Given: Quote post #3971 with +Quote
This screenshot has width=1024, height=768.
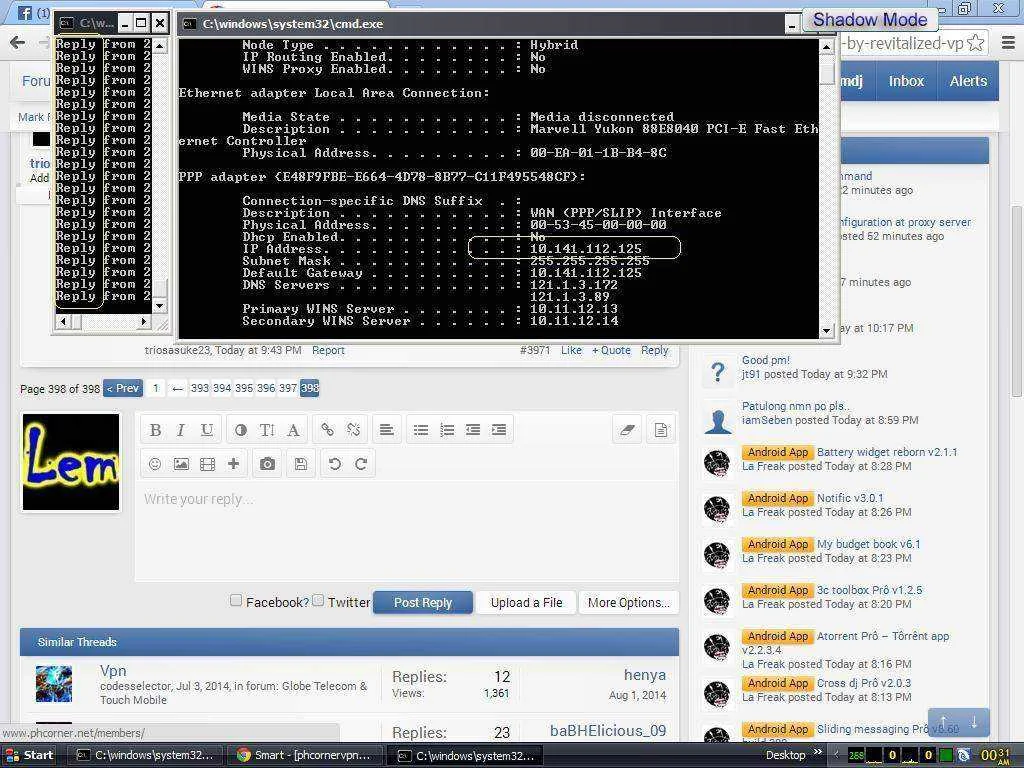Looking at the screenshot, I should (611, 351).
